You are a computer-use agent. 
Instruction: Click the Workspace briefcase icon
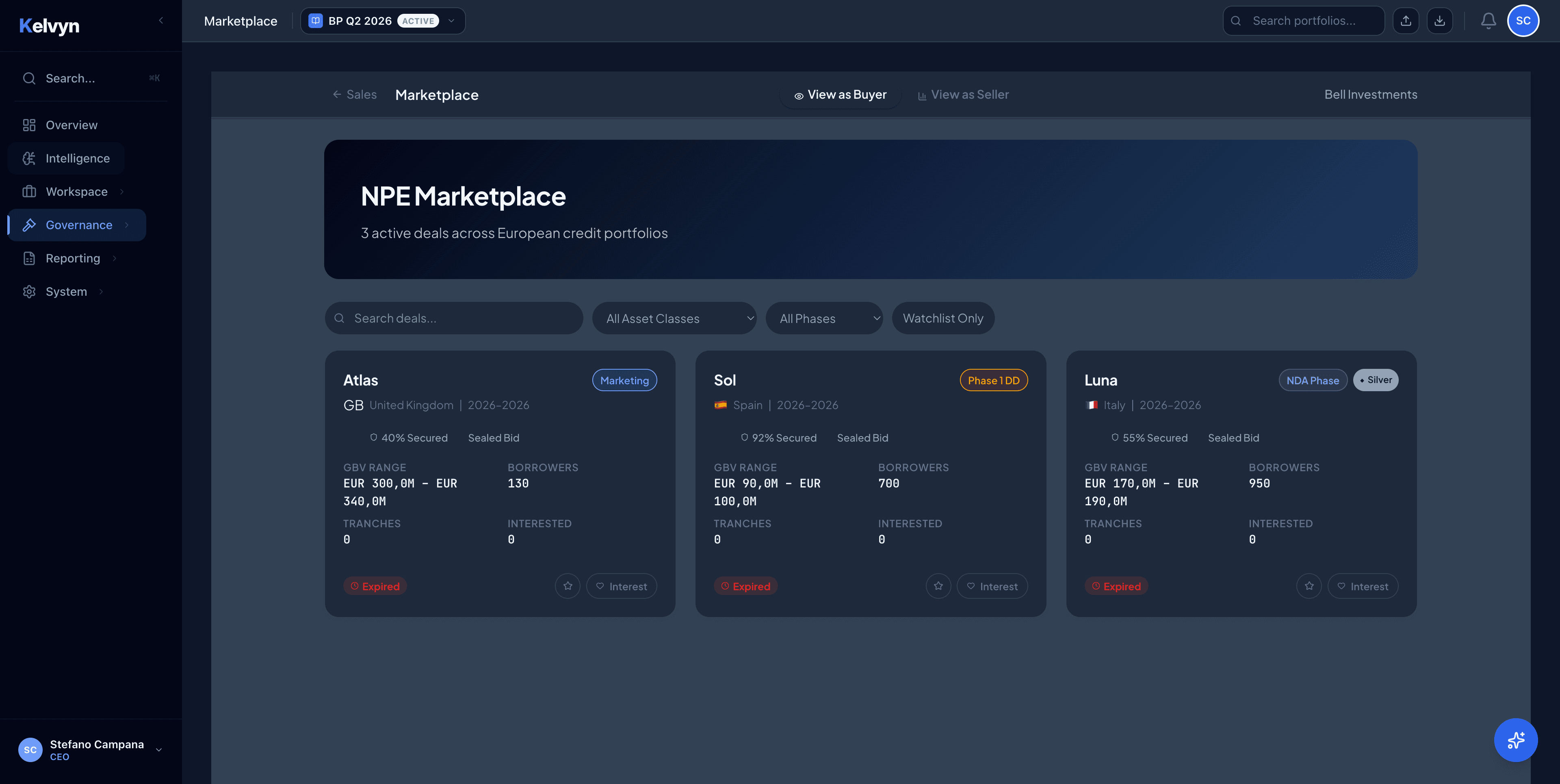tap(29, 191)
